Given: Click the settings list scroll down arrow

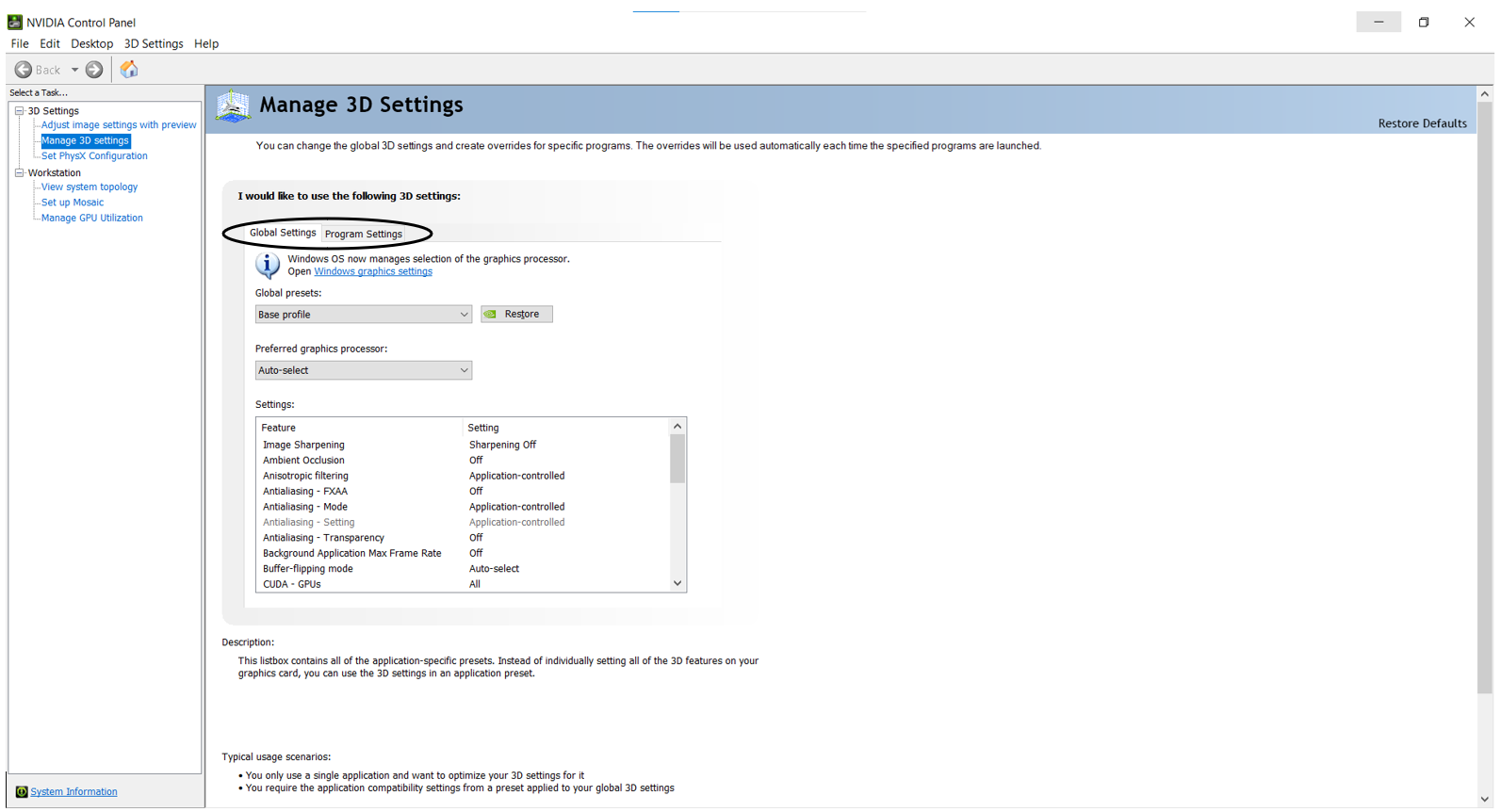Looking at the screenshot, I should tap(677, 584).
